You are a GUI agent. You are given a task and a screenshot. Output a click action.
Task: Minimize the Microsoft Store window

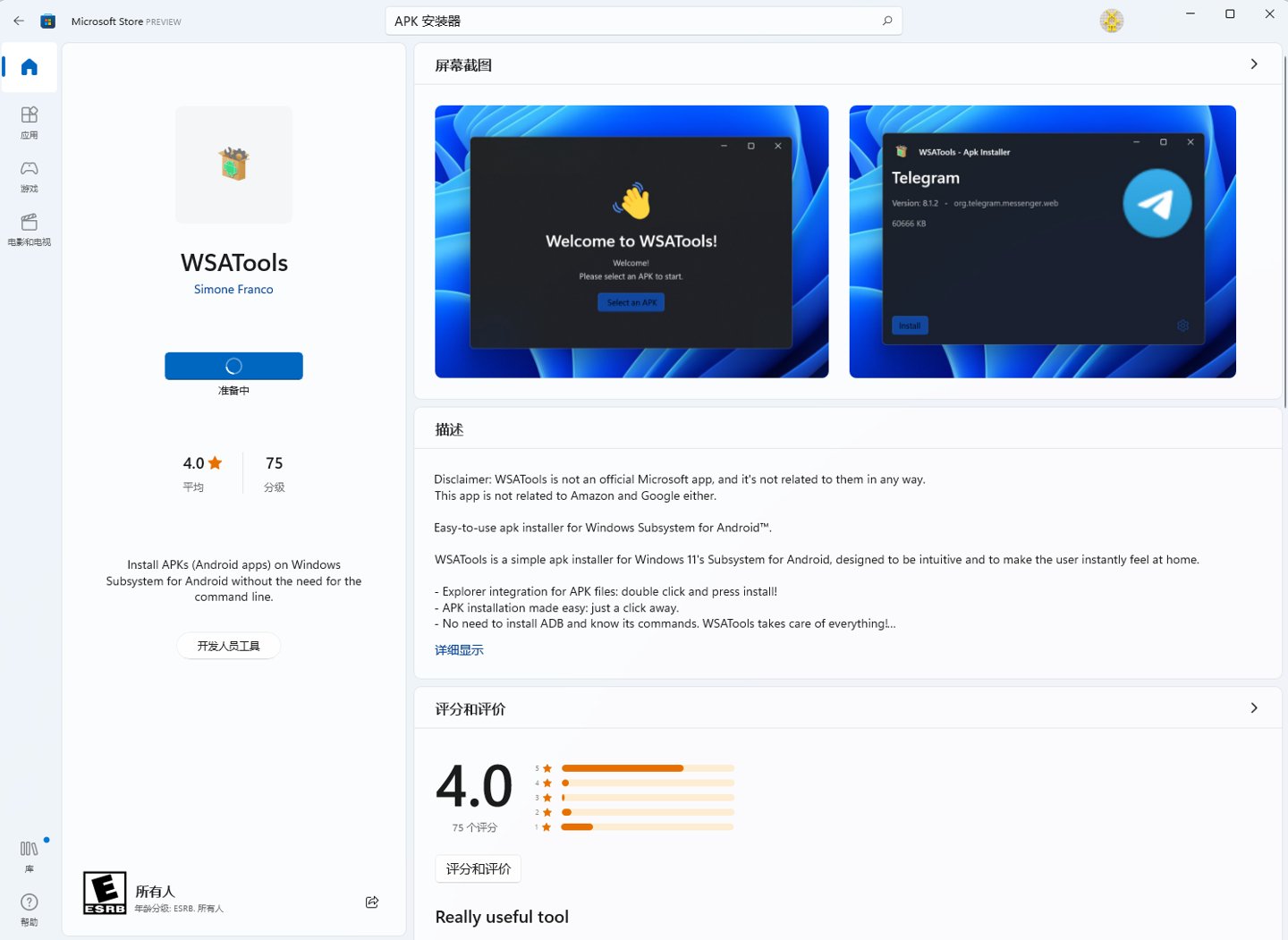pyautogui.click(x=1191, y=13)
